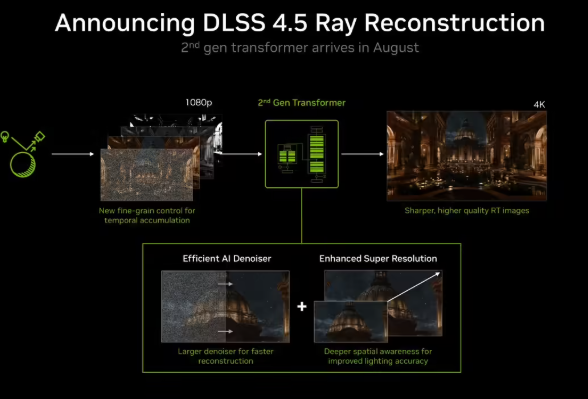Select the 2nd Gen Transformer network diagram

click(x=302, y=154)
